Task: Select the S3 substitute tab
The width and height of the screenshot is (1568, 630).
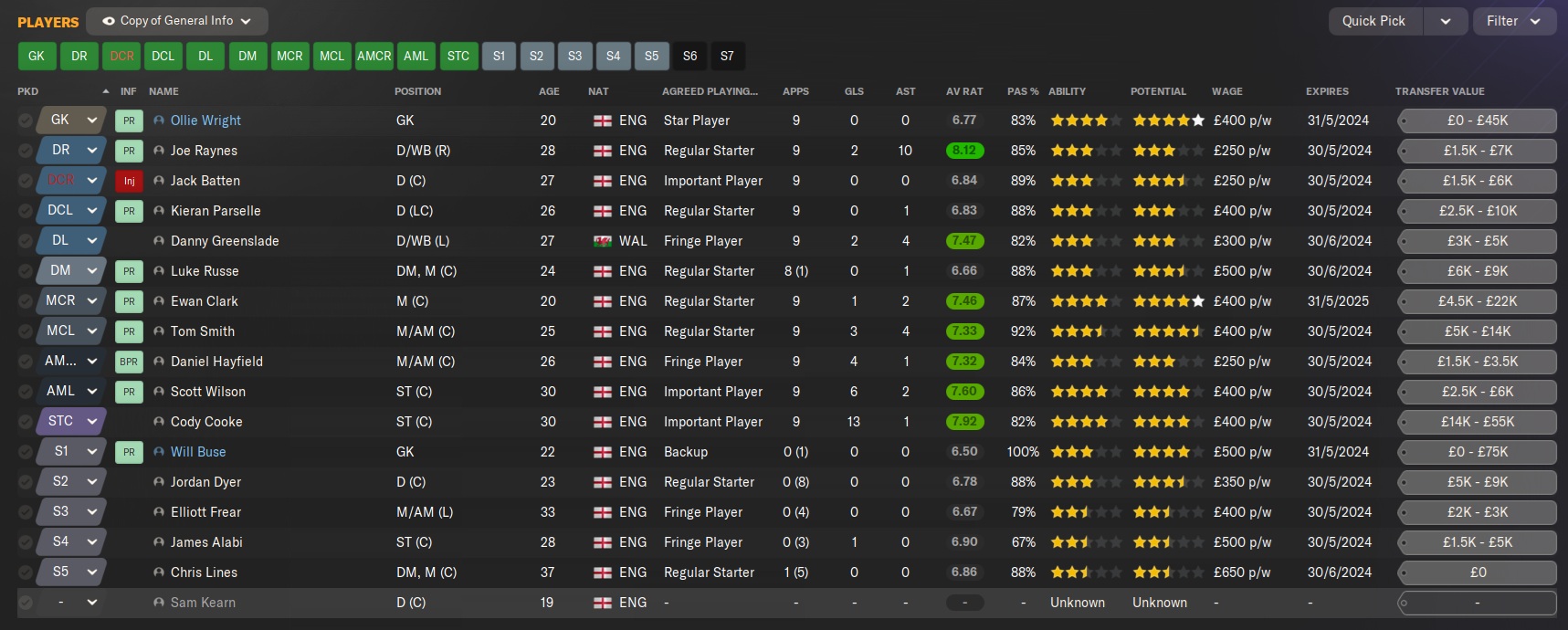Action: 574,56
